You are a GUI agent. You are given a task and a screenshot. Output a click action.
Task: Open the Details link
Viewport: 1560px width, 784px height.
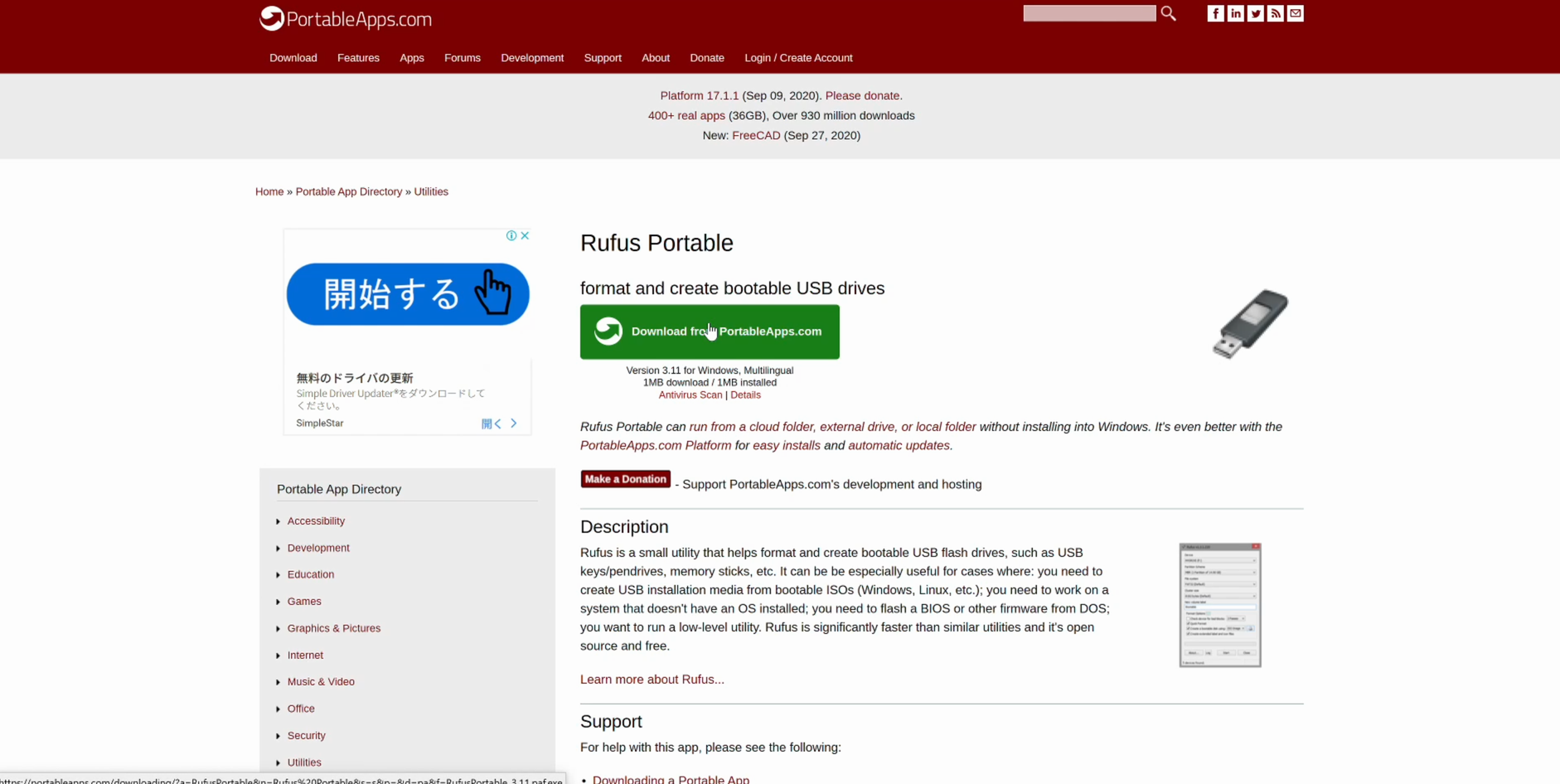(x=745, y=395)
